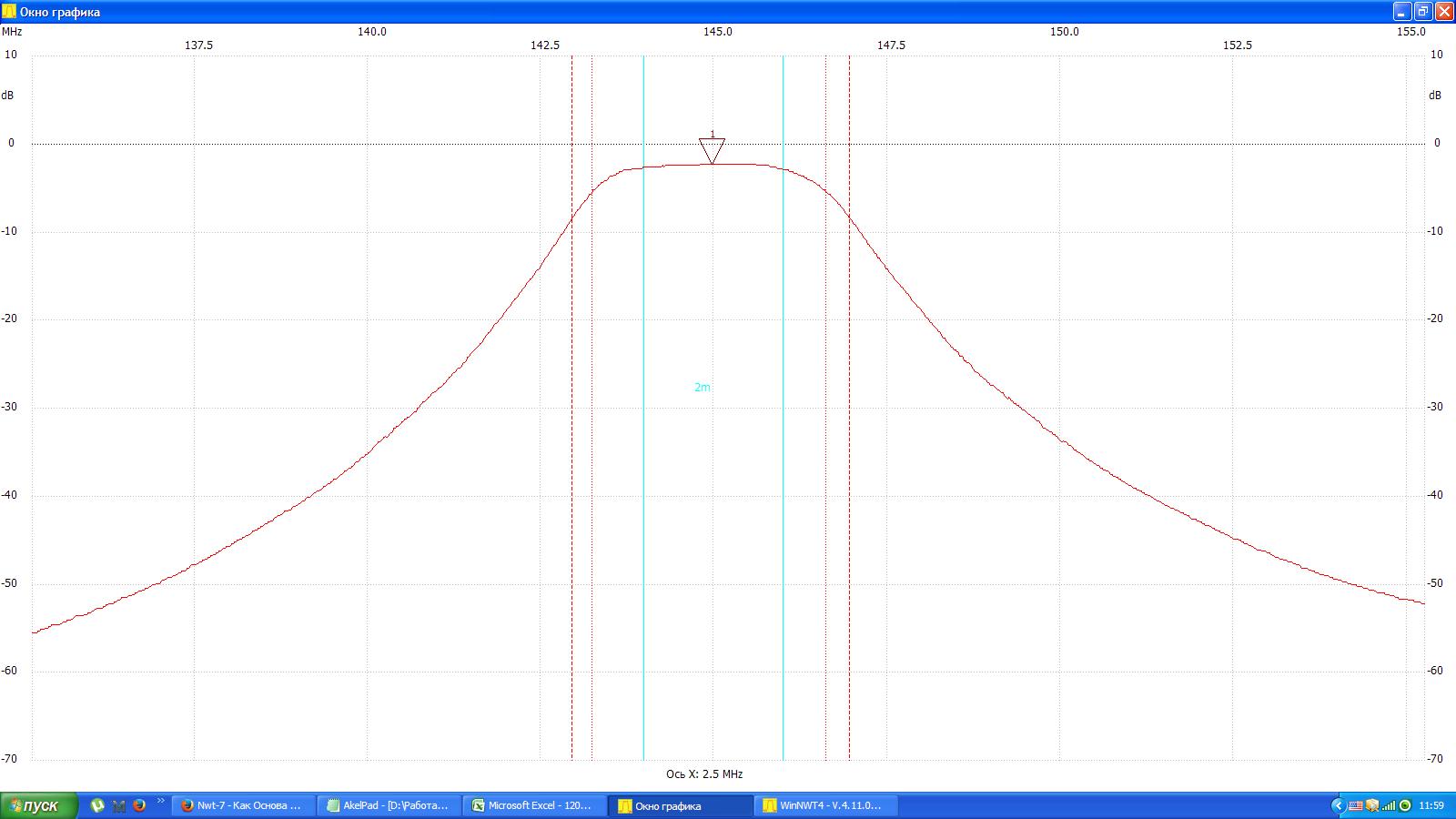Screen dimensions: 1456x819
Task: Launch uTorrent from the quick launch bar
Action: (x=97, y=805)
